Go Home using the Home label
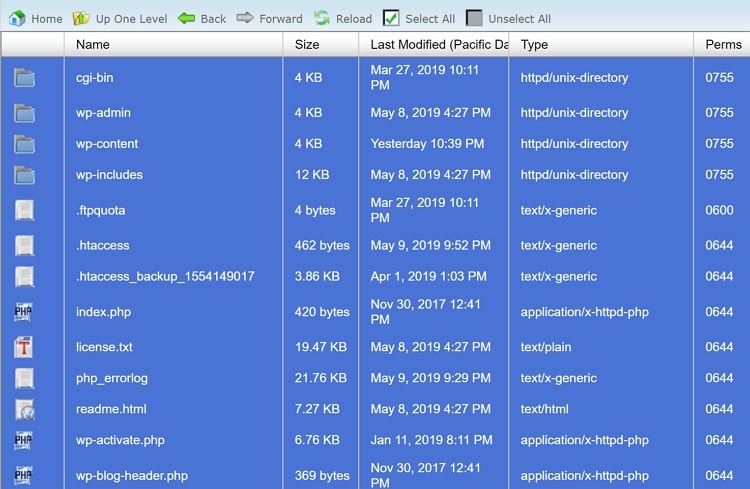 47,19
